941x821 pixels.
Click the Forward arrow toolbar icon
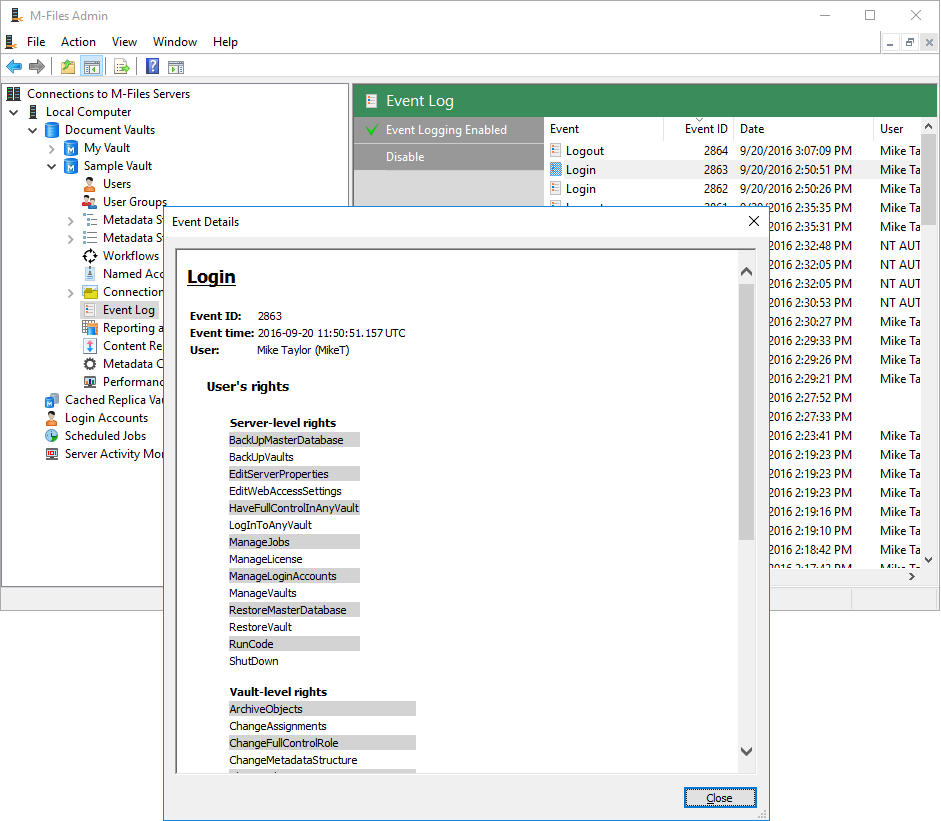pyautogui.click(x=37, y=67)
